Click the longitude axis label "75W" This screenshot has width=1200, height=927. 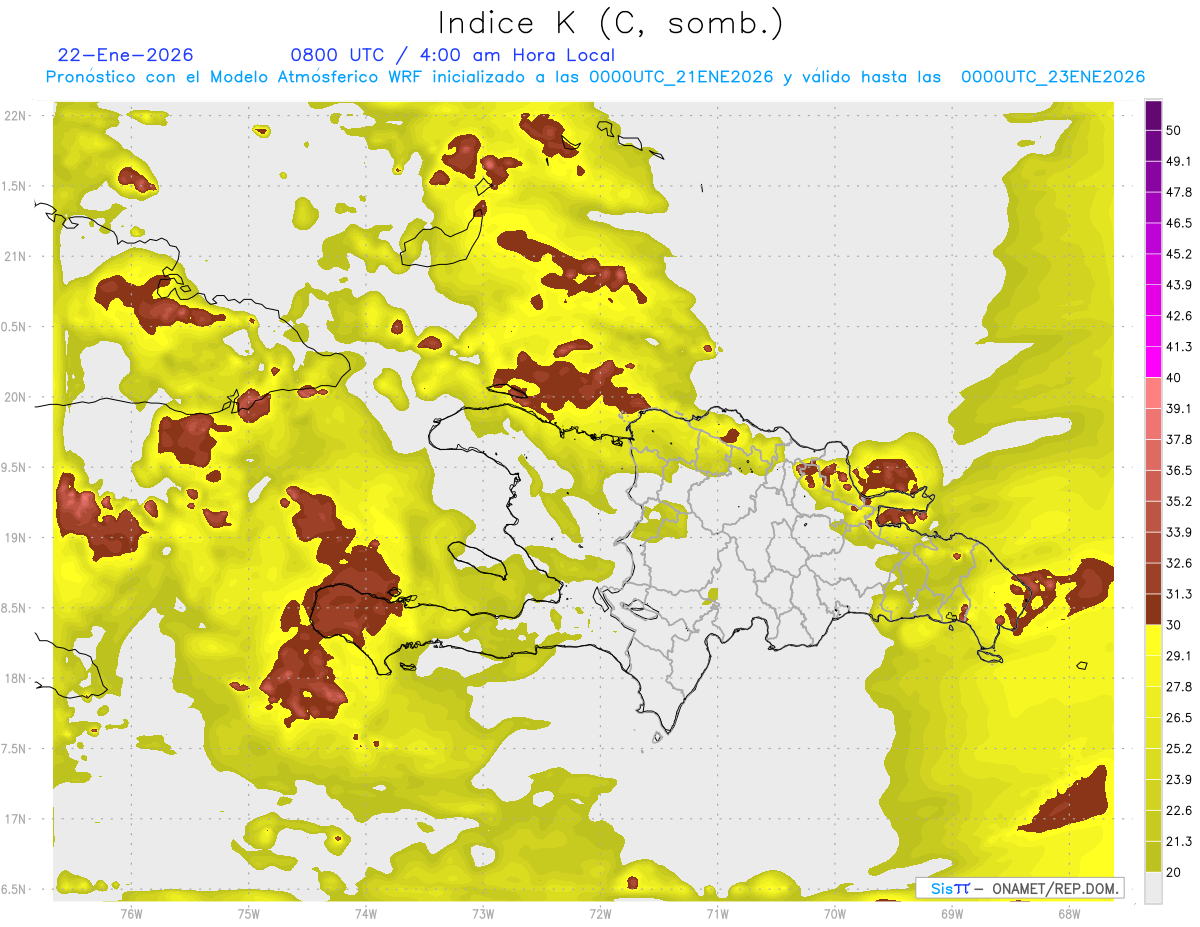tap(249, 913)
